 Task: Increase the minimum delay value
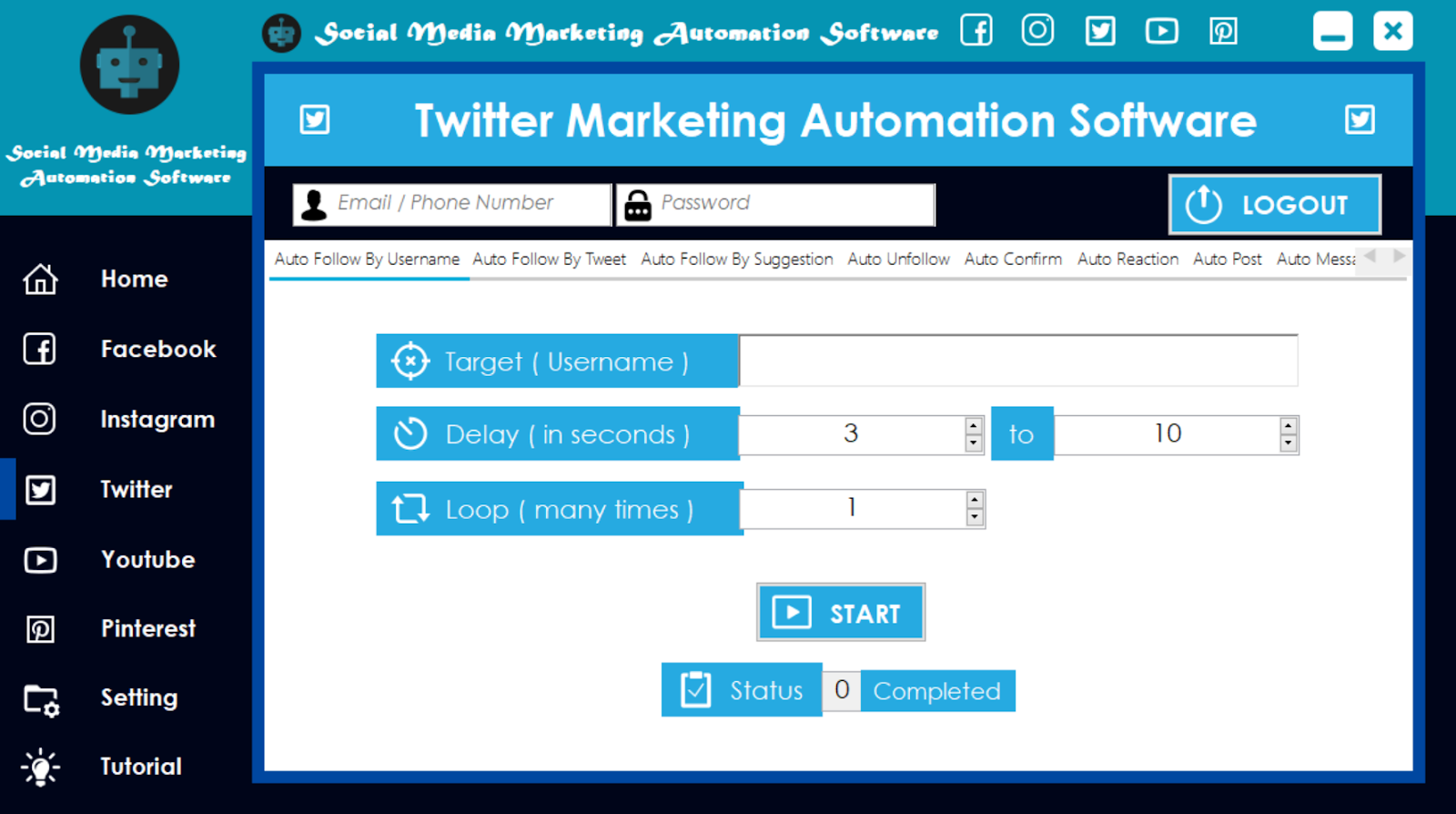pyautogui.click(x=974, y=425)
